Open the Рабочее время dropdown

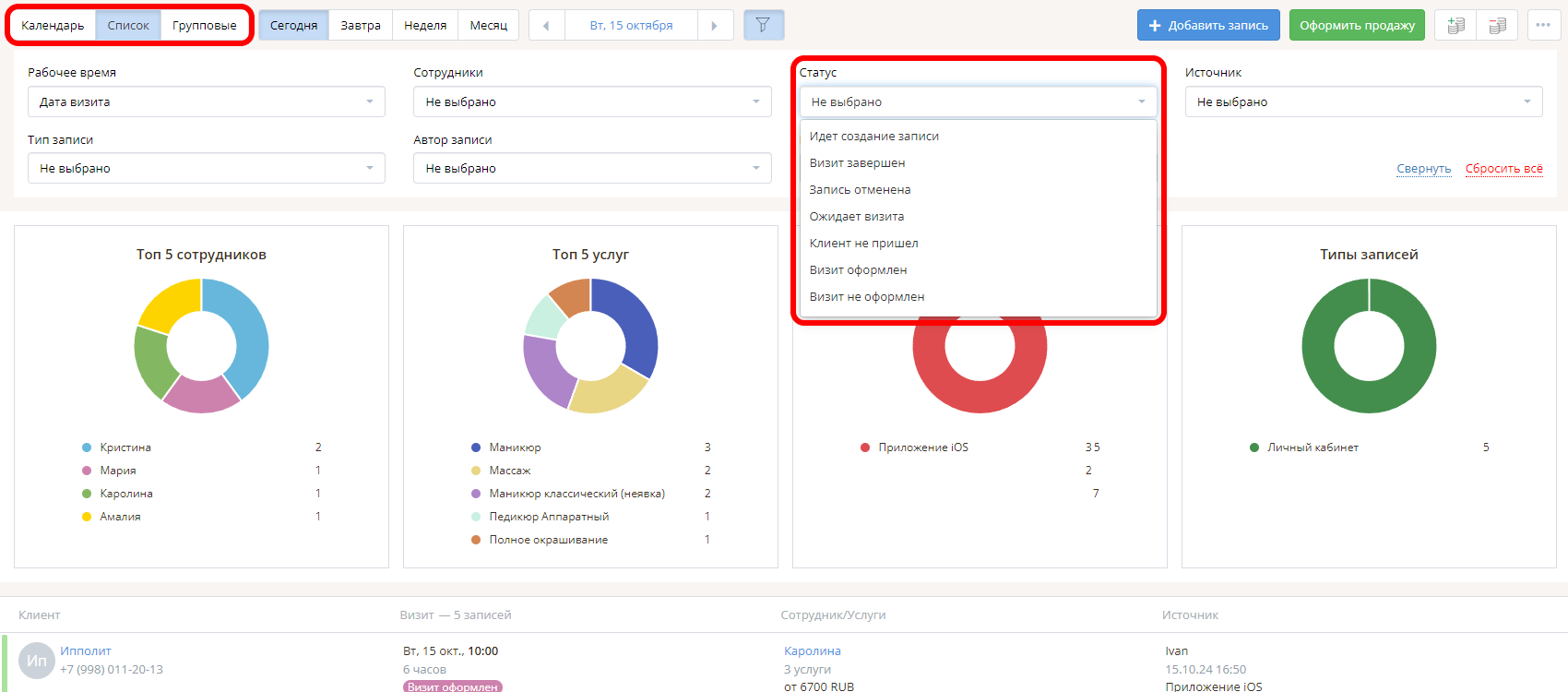(207, 101)
